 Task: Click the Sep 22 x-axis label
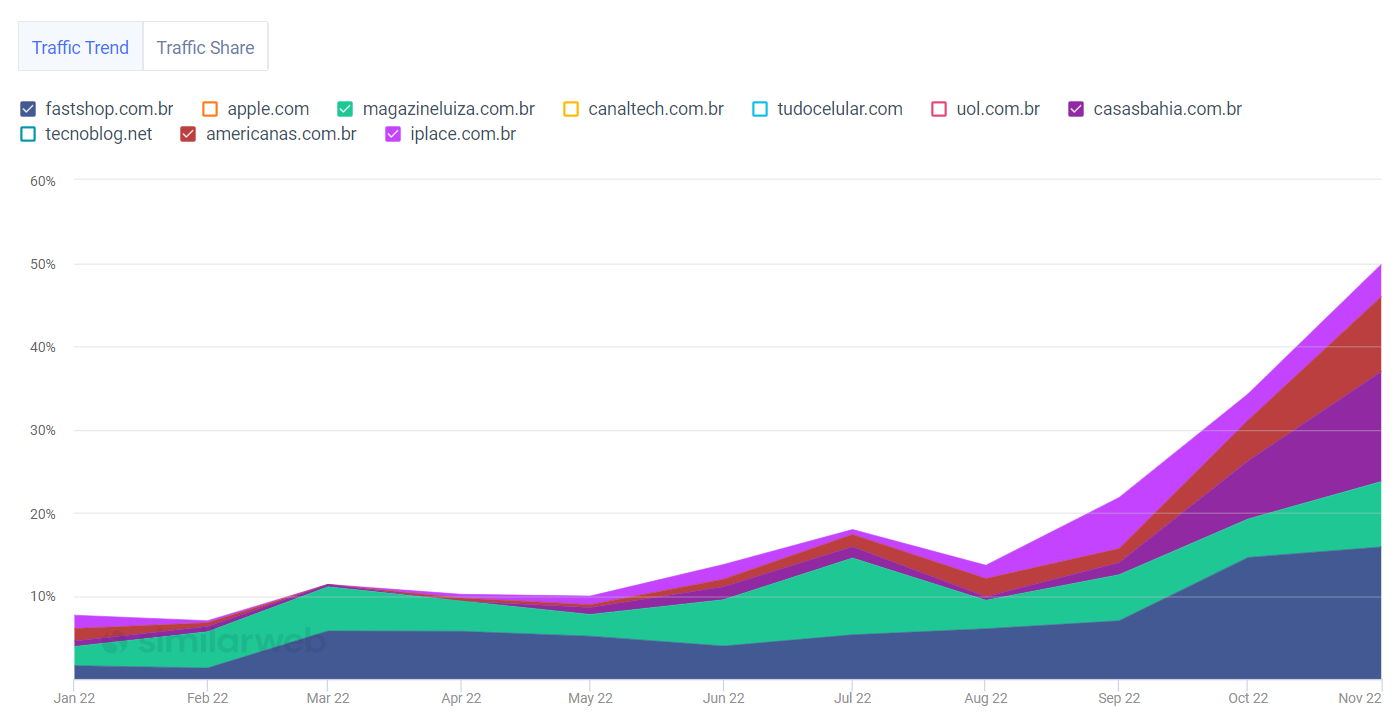[1119, 698]
